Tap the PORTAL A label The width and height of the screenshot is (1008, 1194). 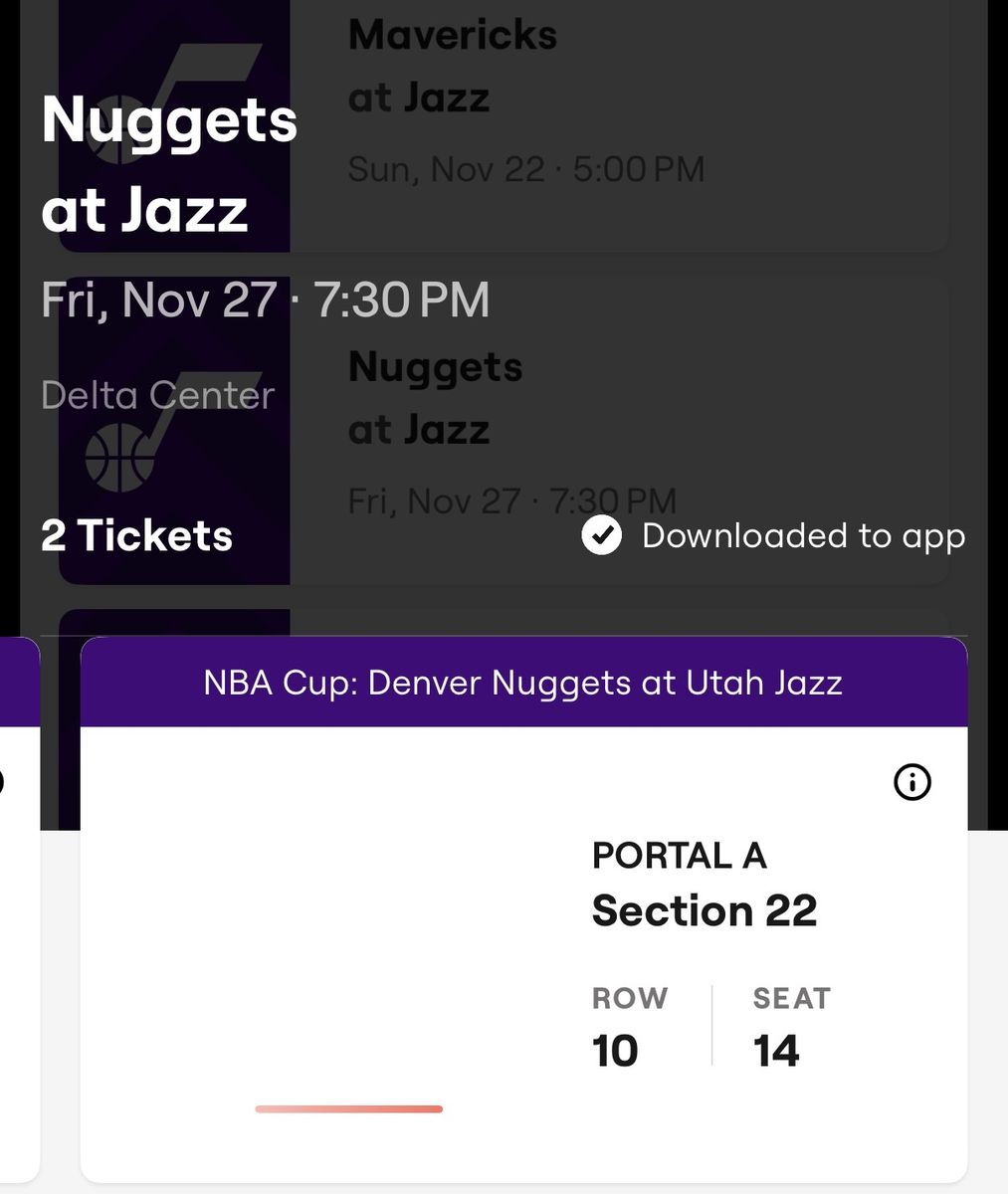tap(680, 856)
